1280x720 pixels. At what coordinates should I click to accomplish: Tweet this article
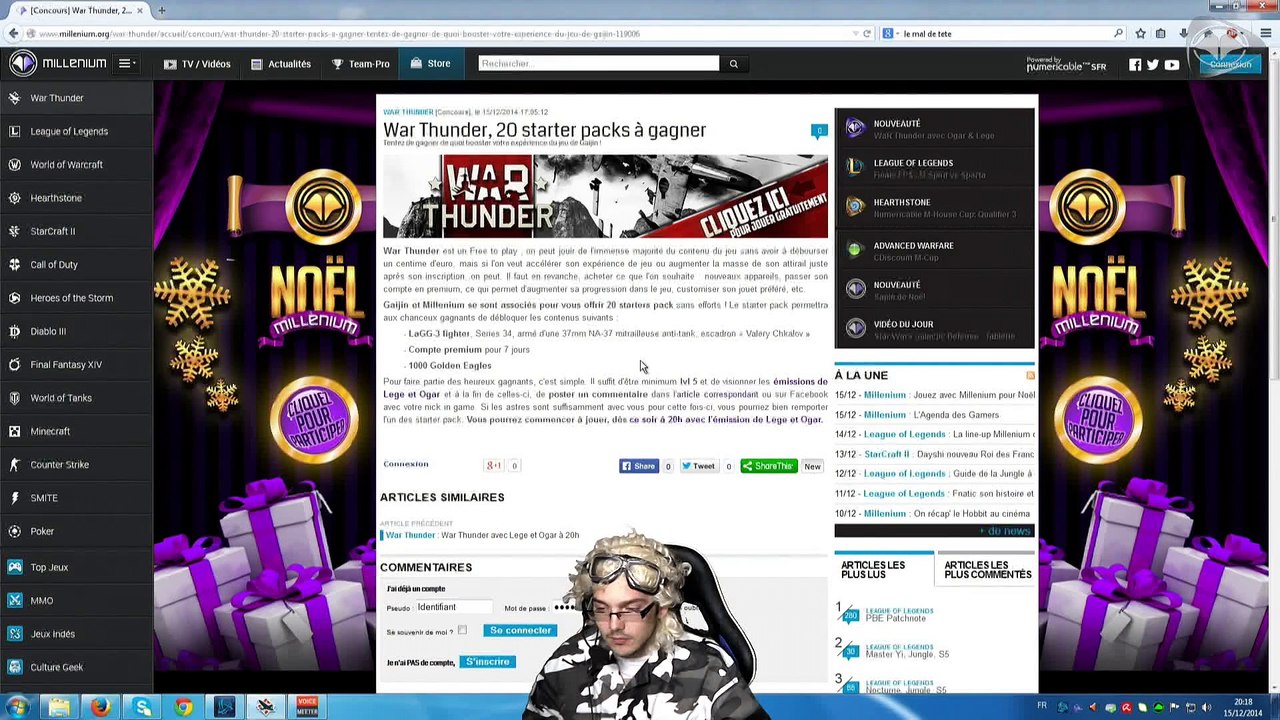pos(698,466)
